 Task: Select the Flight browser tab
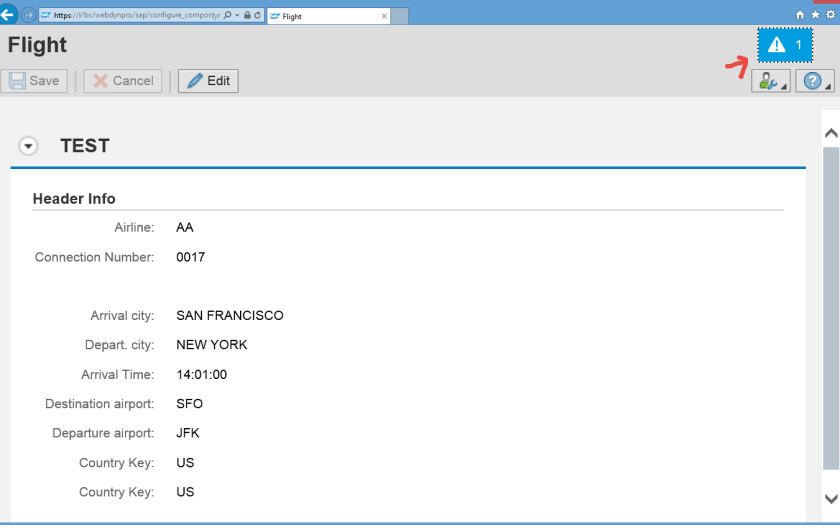click(x=328, y=16)
